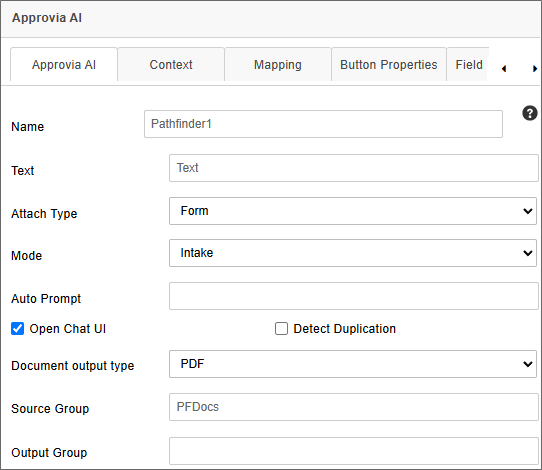The width and height of the screenshot is (542, 470).
Task: Click the Auto Prompt label
Action: tap(46, 299)
